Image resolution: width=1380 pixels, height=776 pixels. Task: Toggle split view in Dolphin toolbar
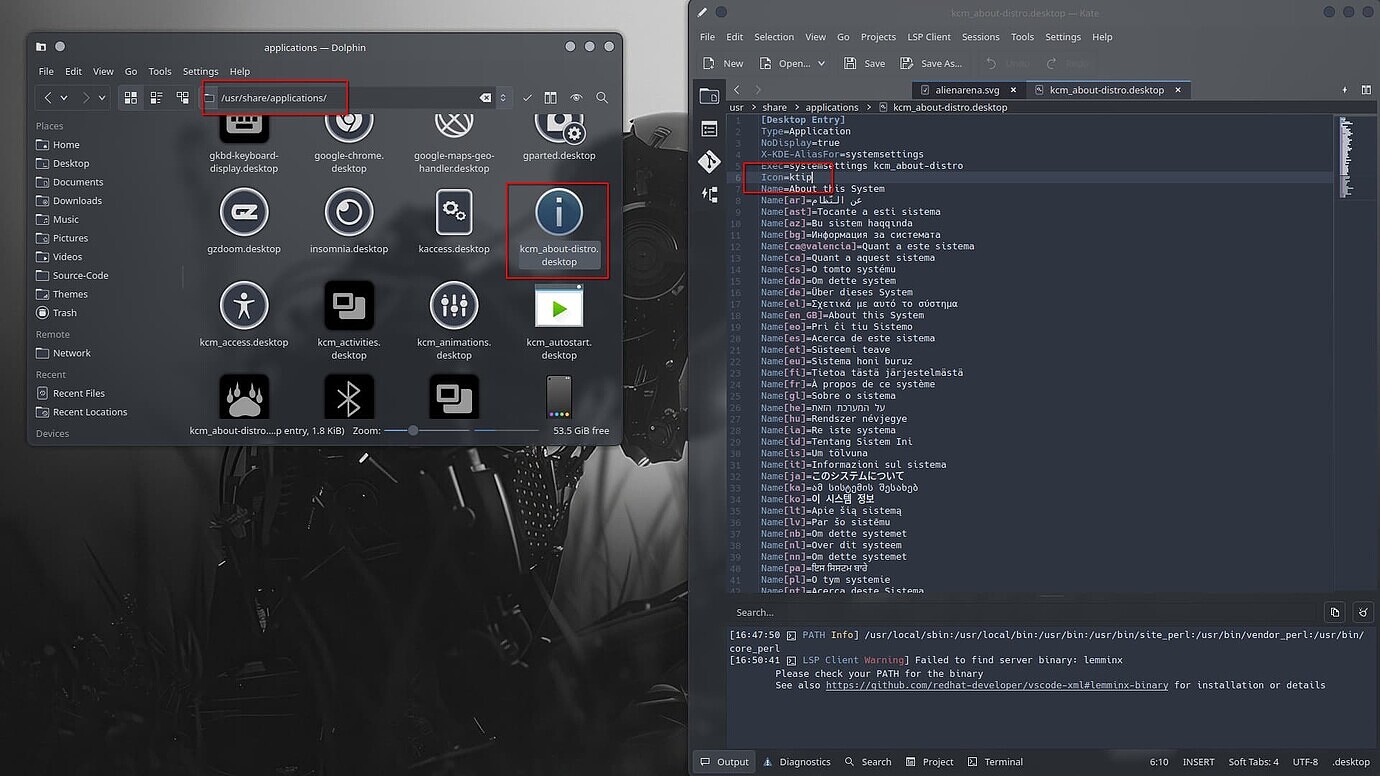[550, 98]
